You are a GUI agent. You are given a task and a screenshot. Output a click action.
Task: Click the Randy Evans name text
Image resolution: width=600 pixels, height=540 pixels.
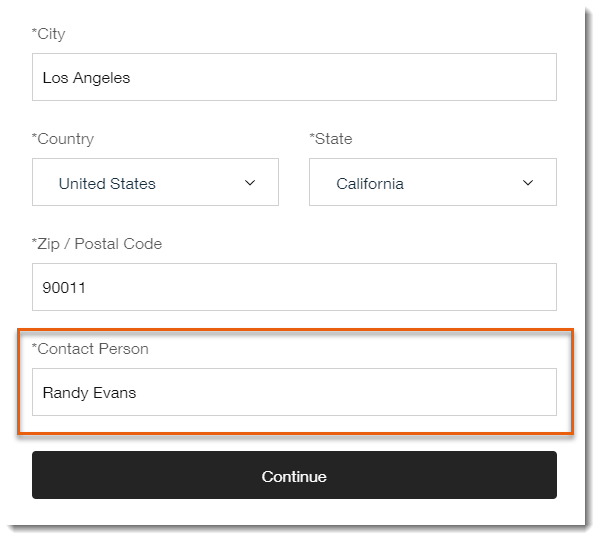tap(89, 393)
